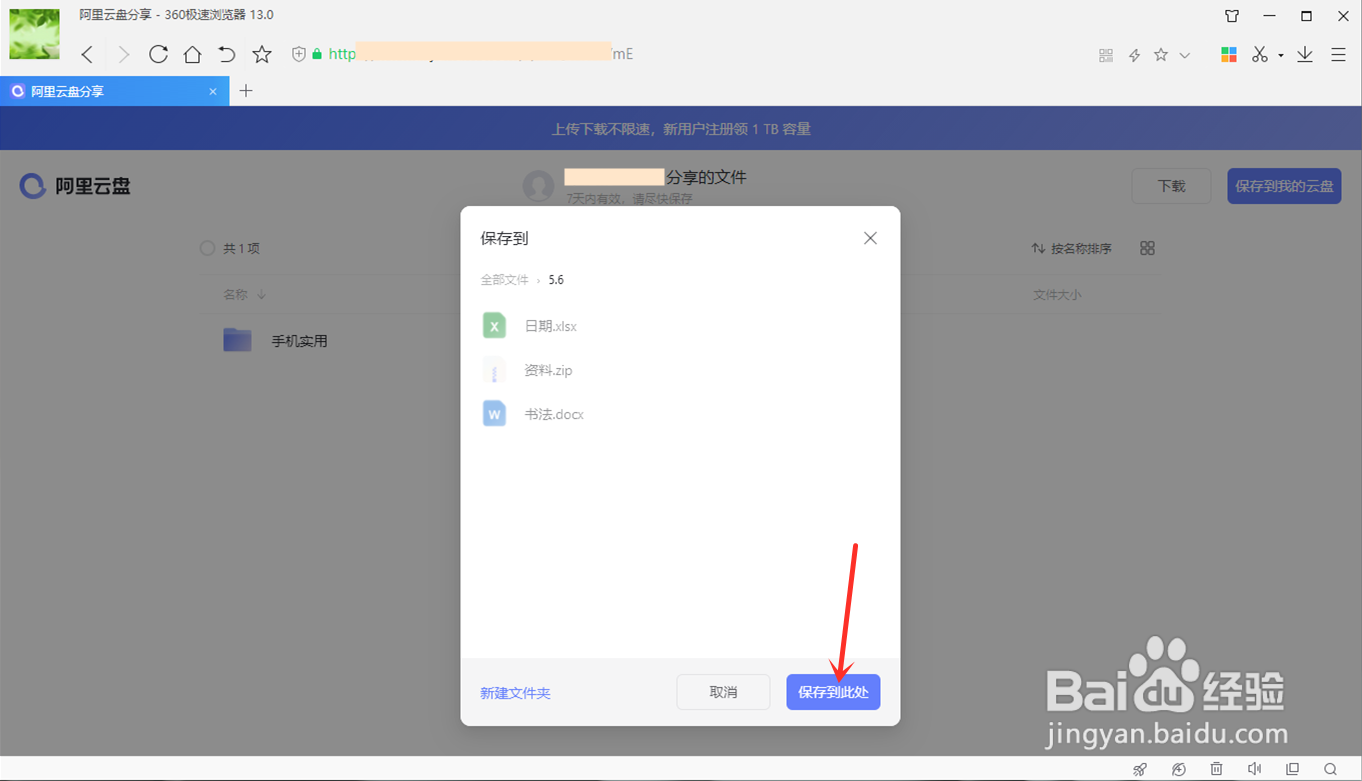Click the window split icon in status bar

point(1293,769)
